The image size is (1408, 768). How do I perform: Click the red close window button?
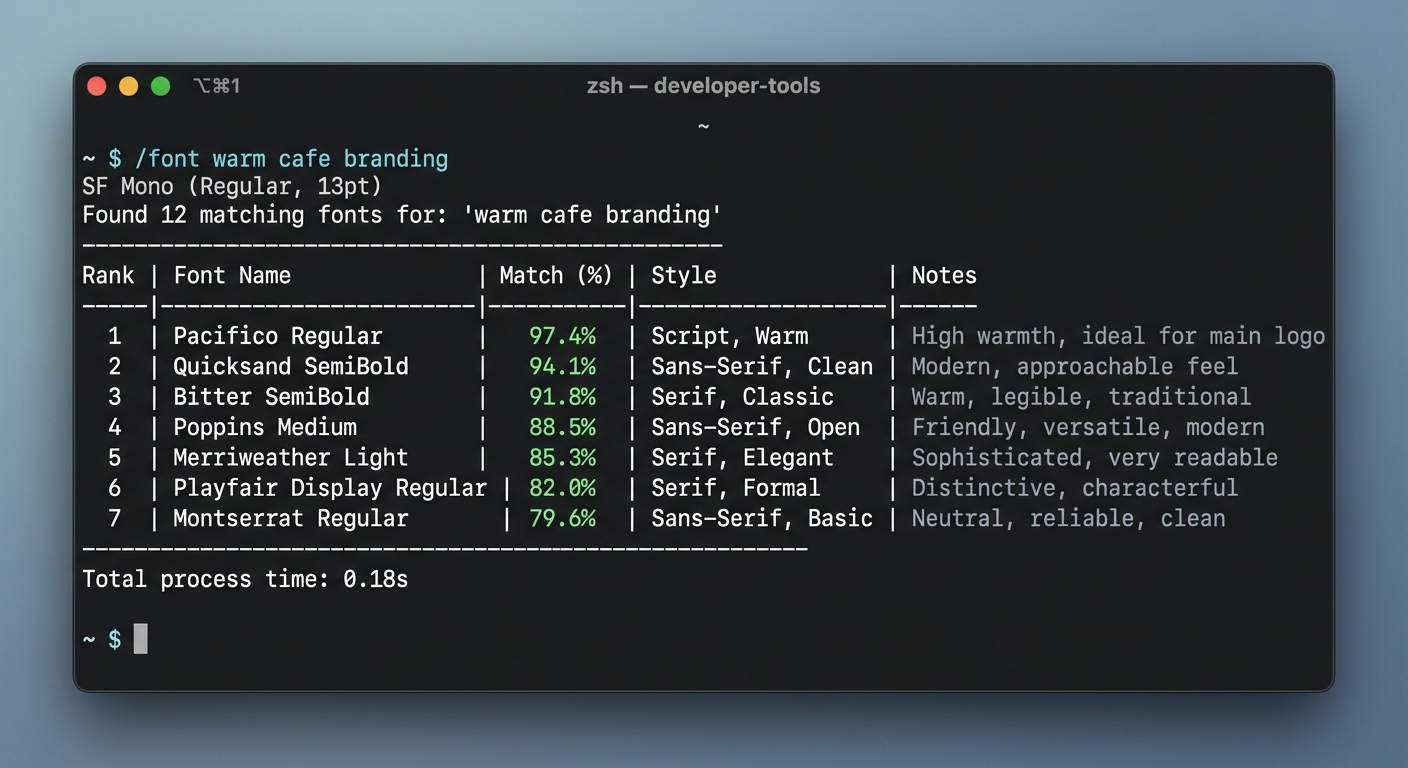coord(97,86)
